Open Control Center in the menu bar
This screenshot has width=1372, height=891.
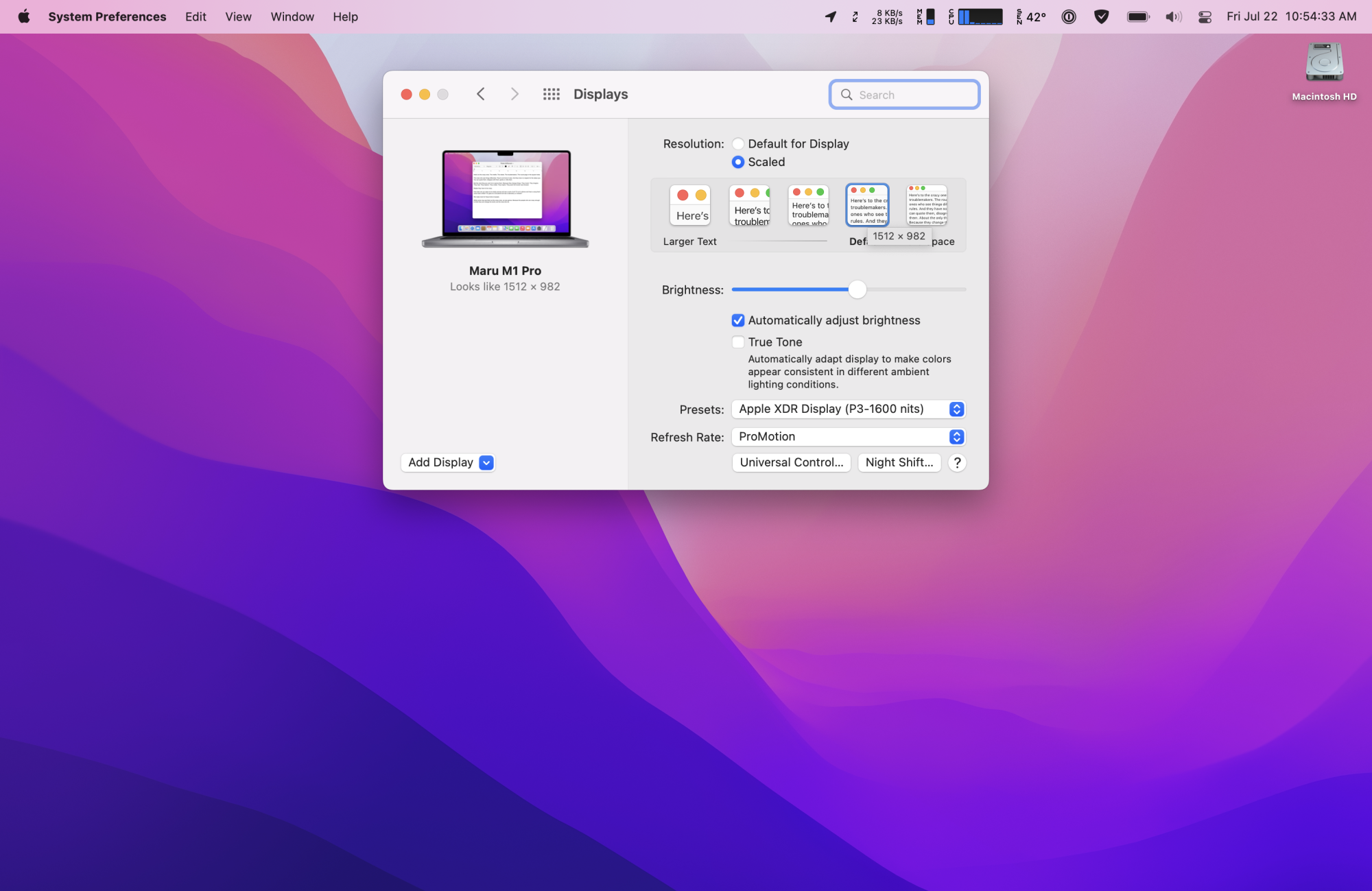point(1205,16)
